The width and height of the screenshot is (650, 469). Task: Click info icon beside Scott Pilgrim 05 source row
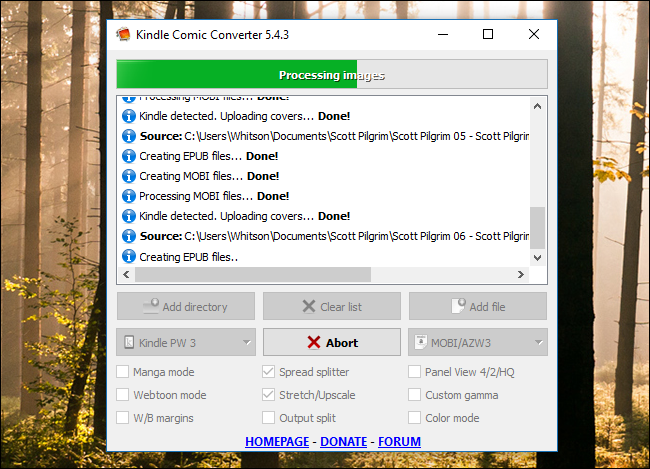point(129,136)
